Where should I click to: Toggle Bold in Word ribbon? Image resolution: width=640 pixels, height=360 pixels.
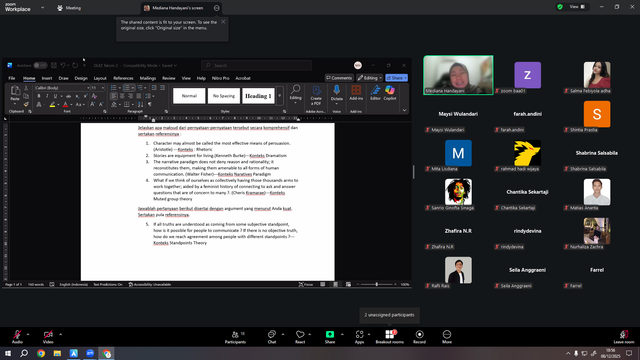[39, 96]
